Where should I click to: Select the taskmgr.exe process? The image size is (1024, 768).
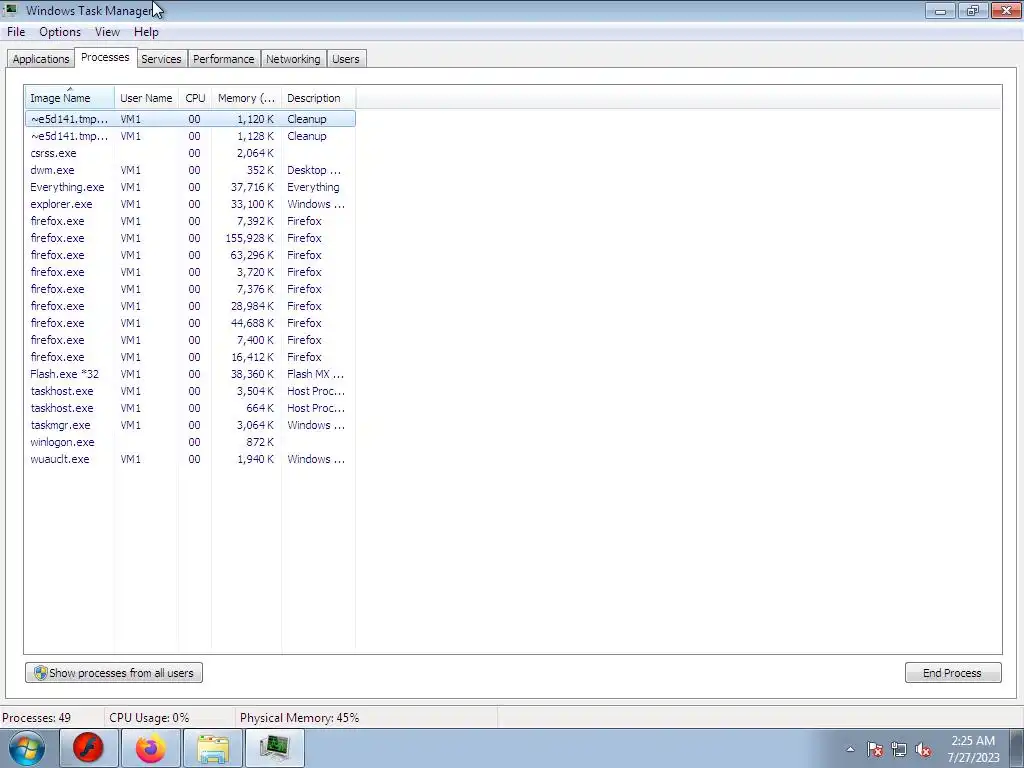pyautogui.click(x=191, y=424)
